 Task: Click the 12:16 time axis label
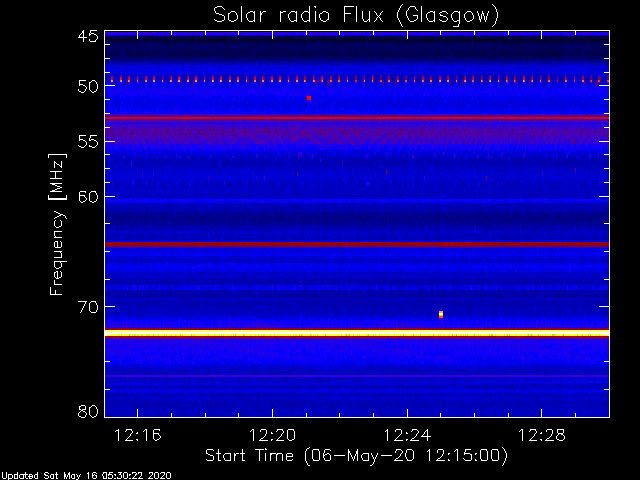click(x=138, y=436)
